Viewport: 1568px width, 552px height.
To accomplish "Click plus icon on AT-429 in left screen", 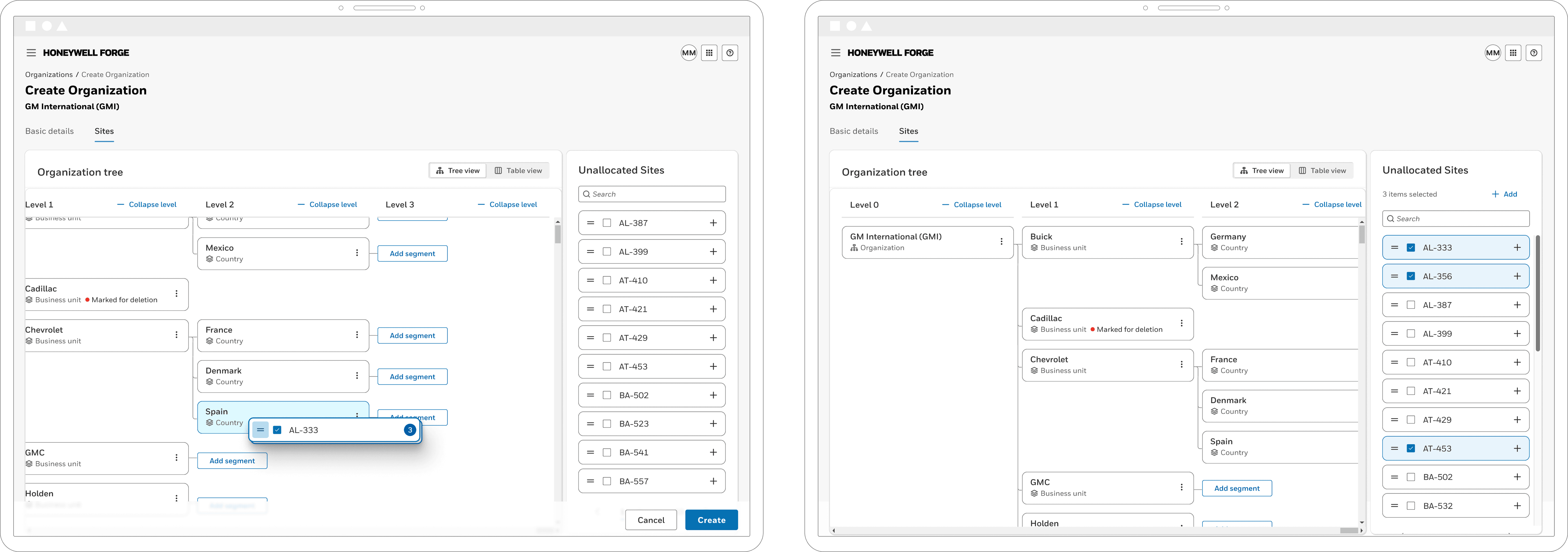I will [x=713, y=338].
